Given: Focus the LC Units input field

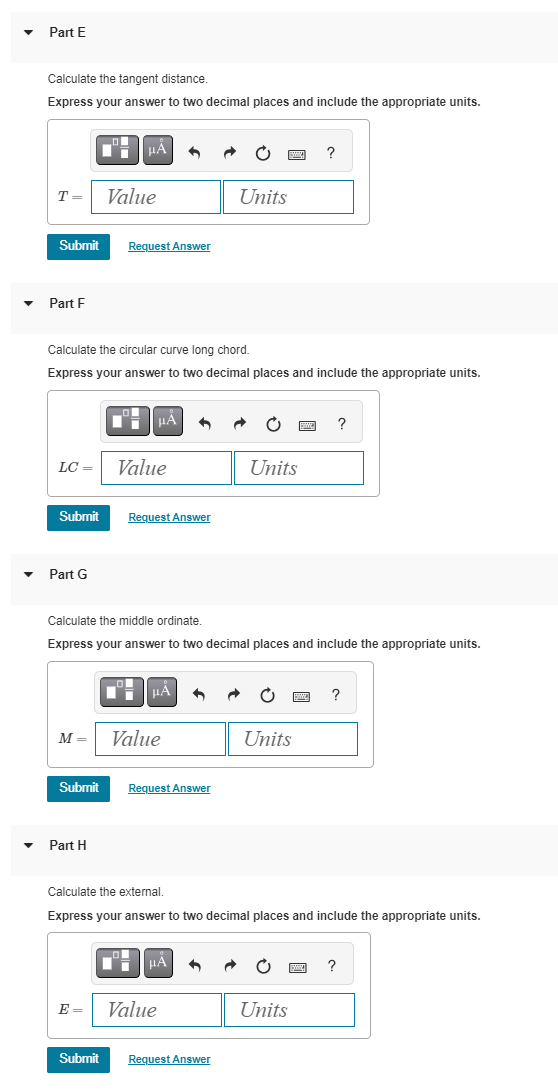Looking at the screenshot, I should (299, 468).
